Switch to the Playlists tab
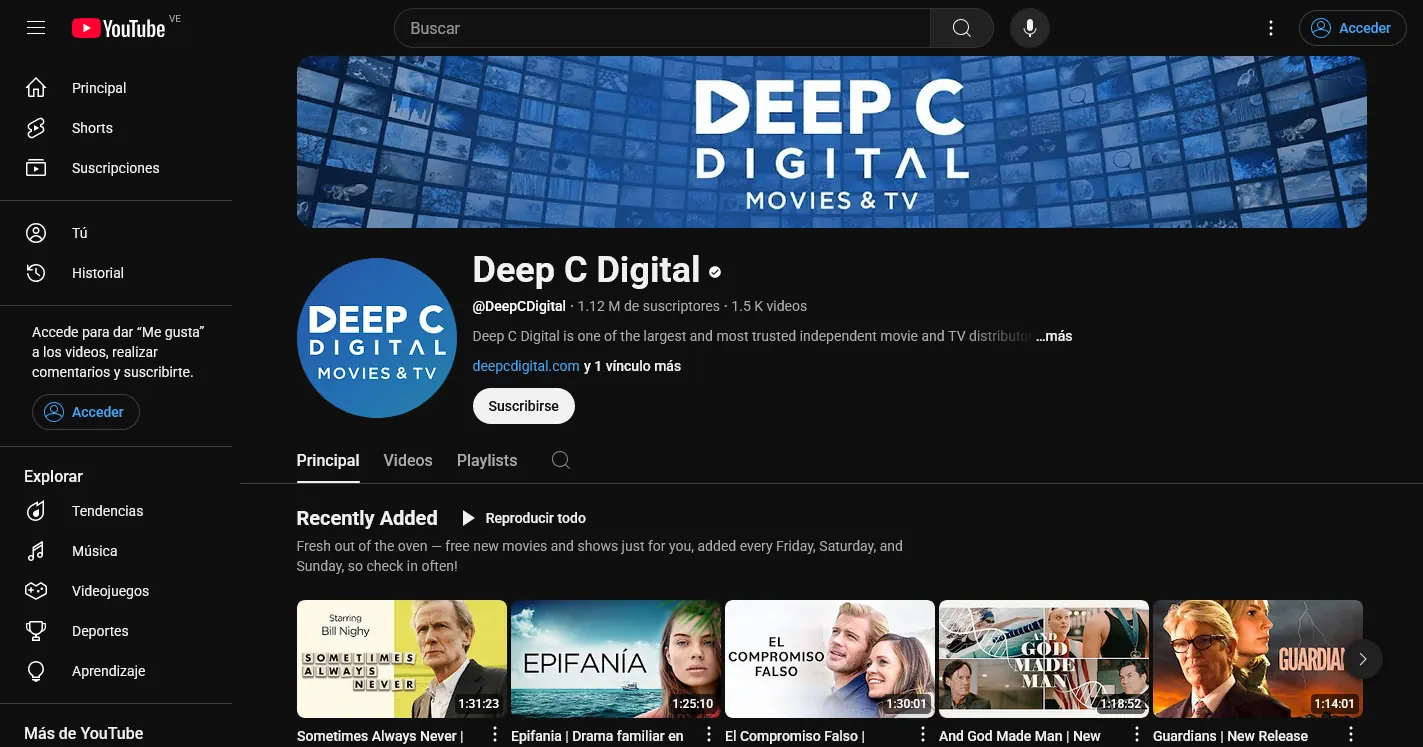The image size is (1423, 747). click(487, 460)
